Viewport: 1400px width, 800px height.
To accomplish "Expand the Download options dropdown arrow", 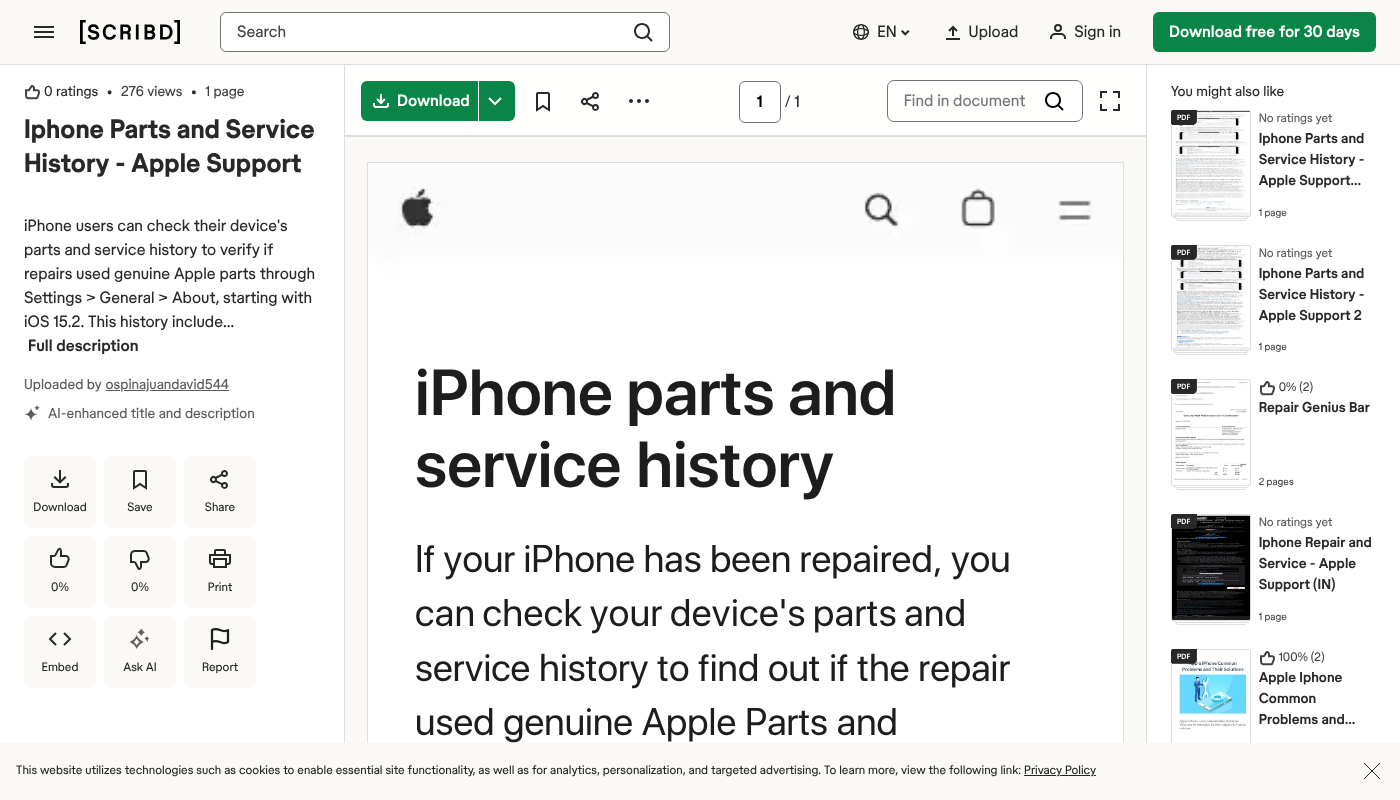I will click(496, 101).
